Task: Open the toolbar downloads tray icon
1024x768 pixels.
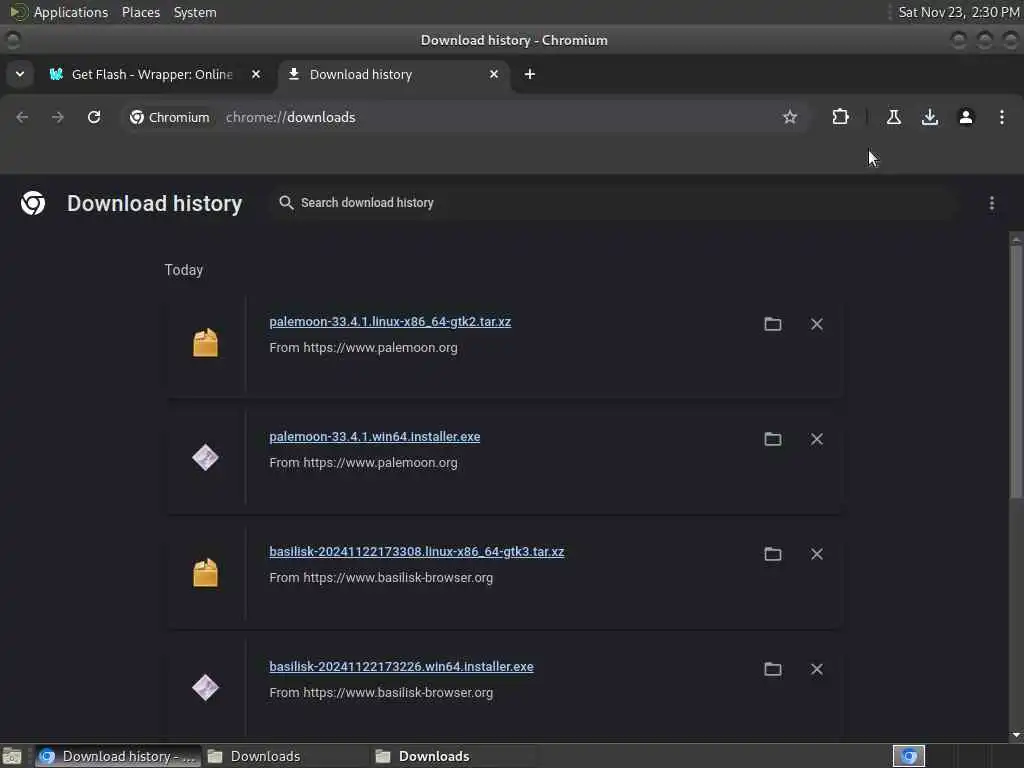Action: point(929,117)
